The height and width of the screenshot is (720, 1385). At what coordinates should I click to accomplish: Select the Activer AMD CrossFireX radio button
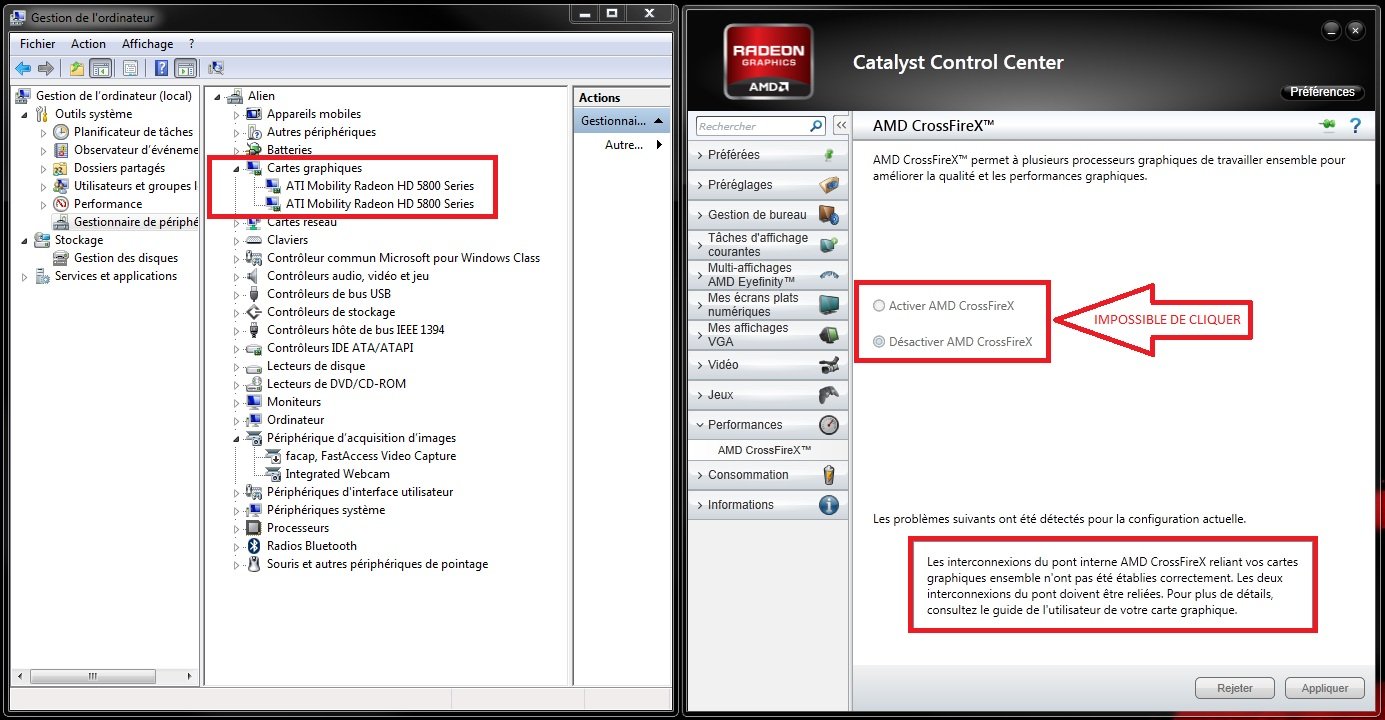click(879, 306)
